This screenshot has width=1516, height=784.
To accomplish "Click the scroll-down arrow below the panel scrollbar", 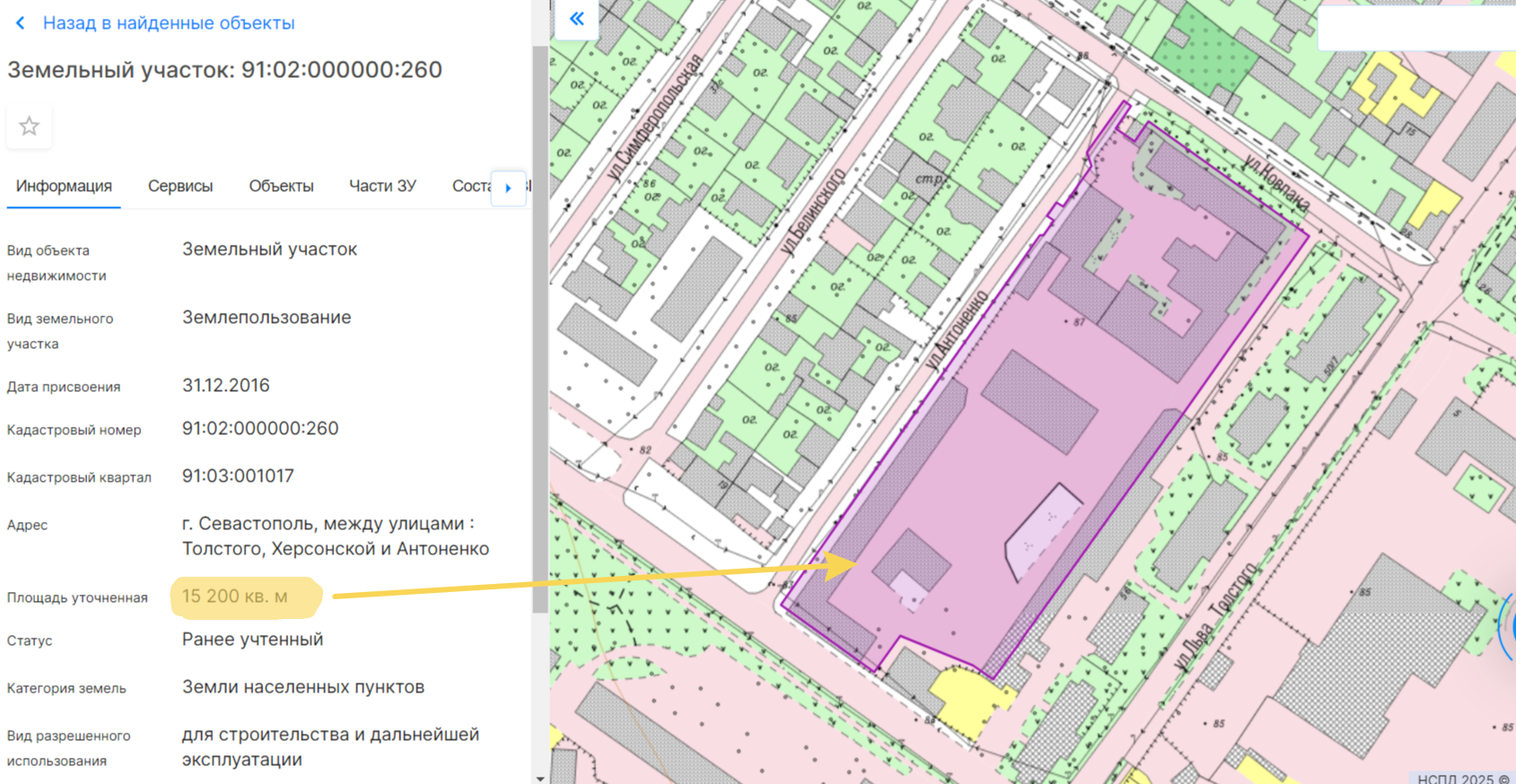I will [539, 778].
